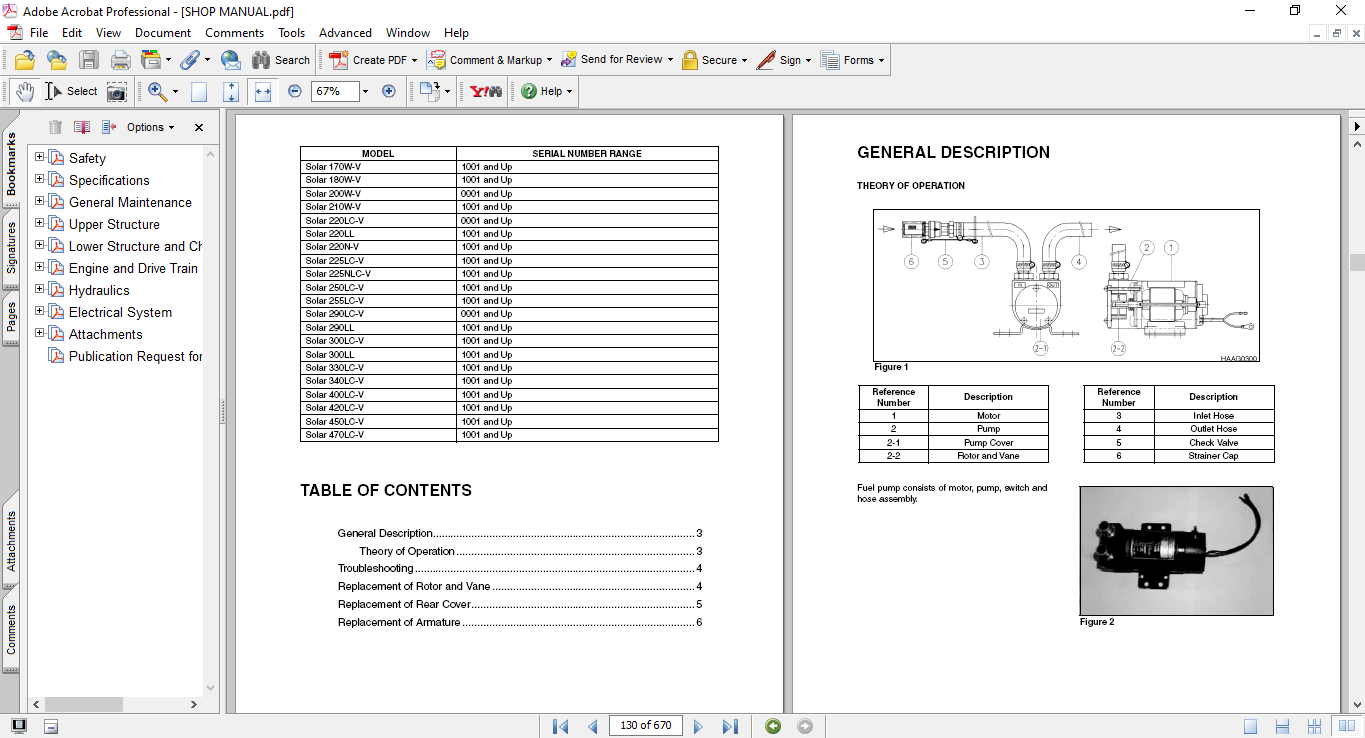
Task: Switch to the Pages side tab
Action: [11, 317]
